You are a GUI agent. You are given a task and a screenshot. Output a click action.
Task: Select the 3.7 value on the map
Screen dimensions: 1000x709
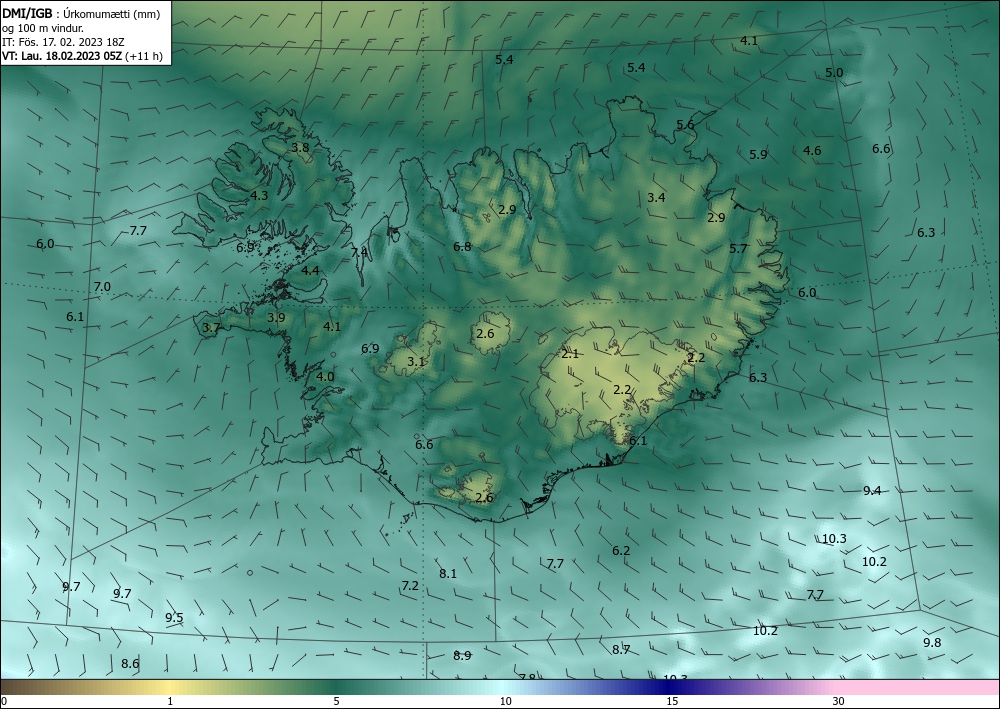(211, 328)
